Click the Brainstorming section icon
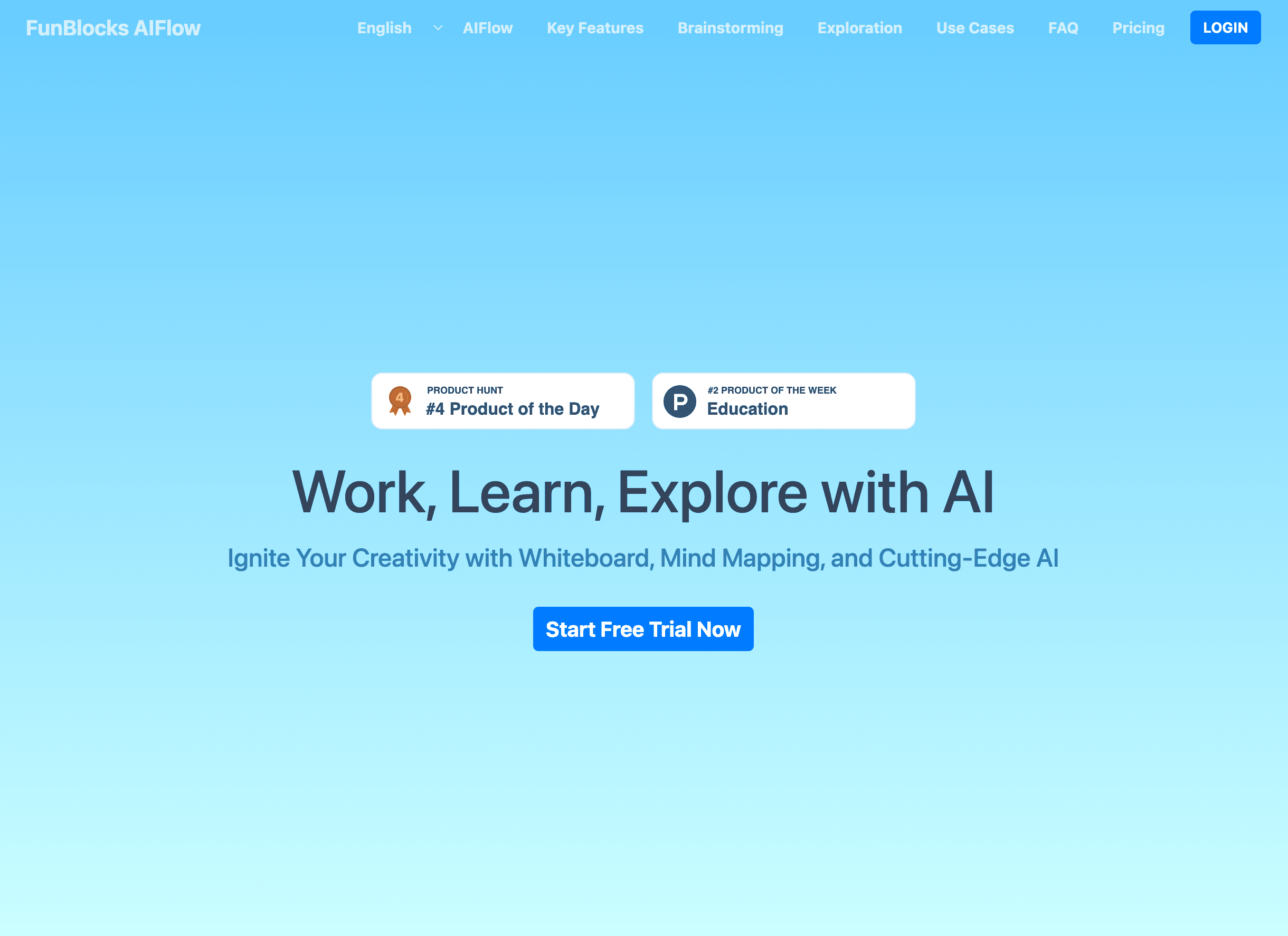The width and height of the screenshot is (1288, 936). [x=731, y=27]
